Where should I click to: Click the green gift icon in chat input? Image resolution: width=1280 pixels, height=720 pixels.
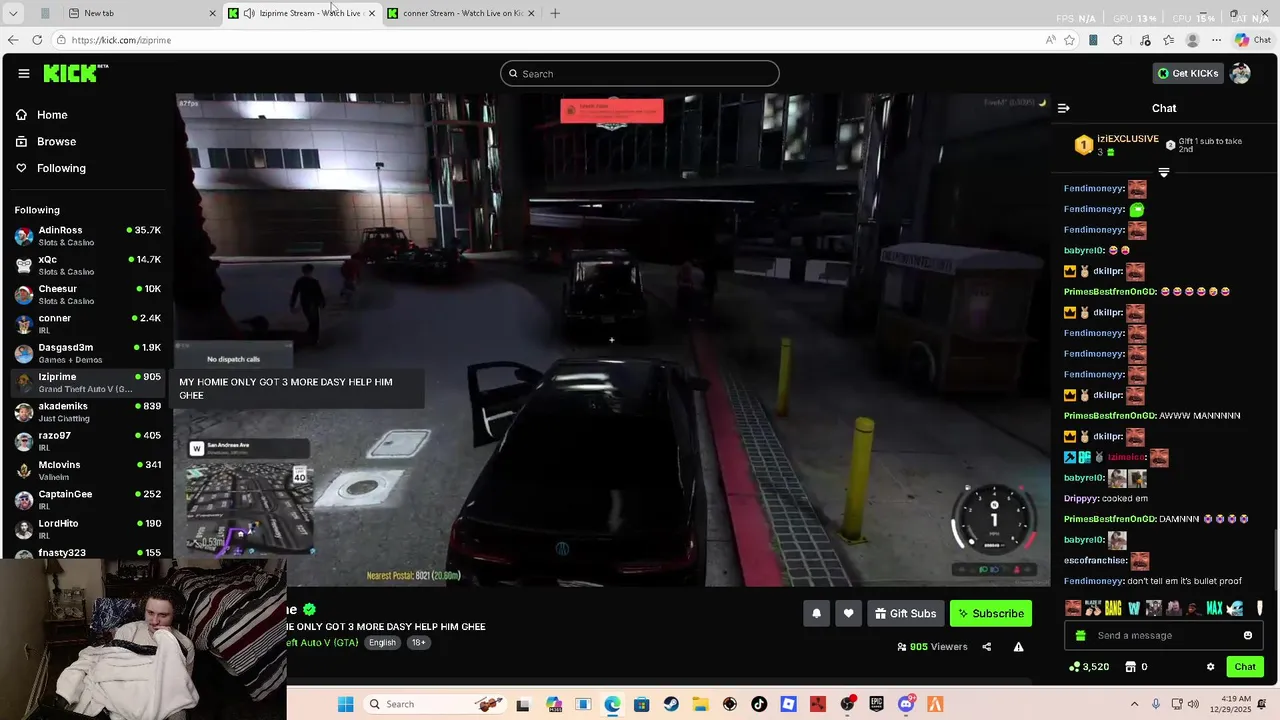click(1080, 636)
